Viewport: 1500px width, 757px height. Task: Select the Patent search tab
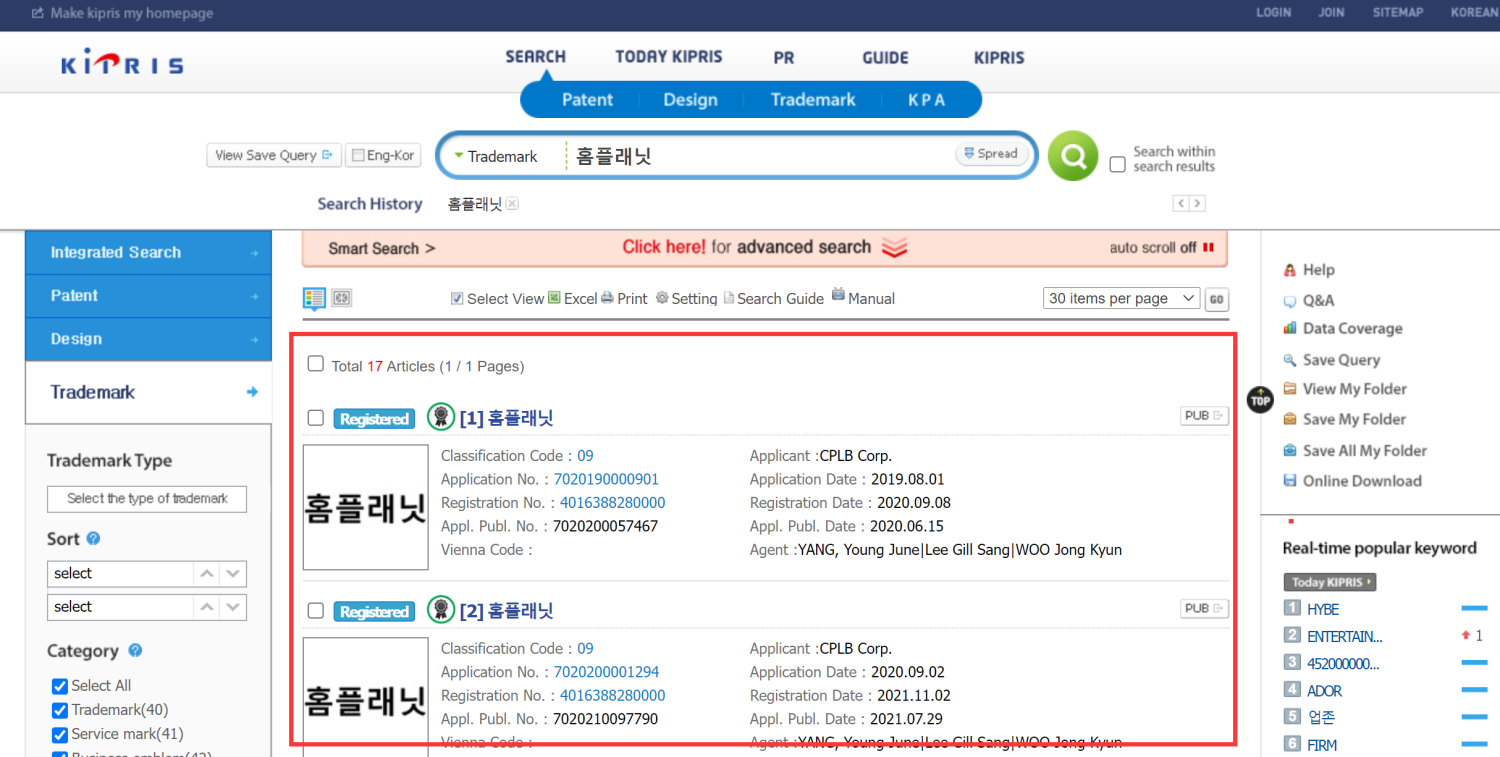click(588, 99)
